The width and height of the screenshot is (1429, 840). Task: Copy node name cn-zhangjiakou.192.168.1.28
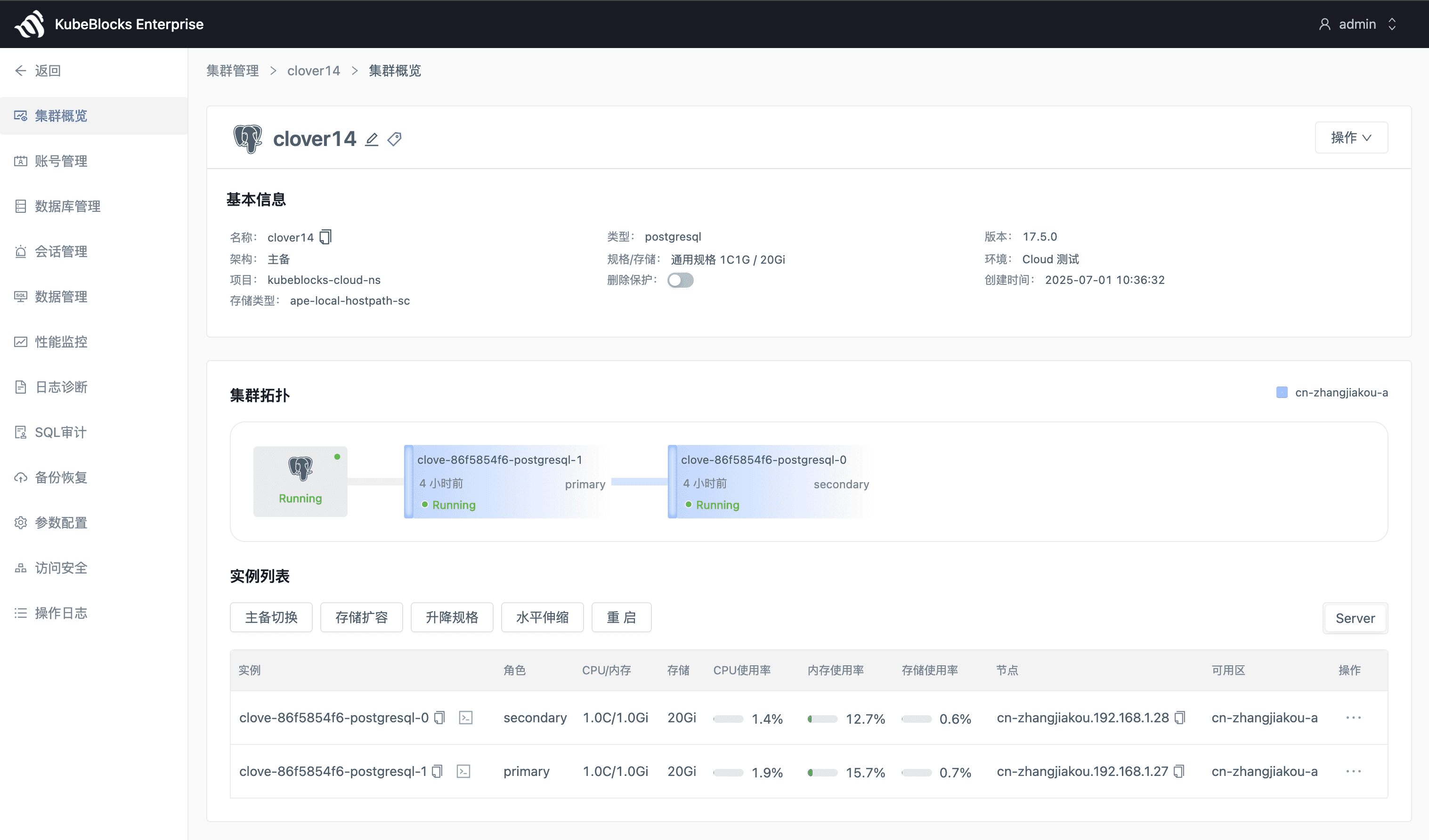click(x=1180, y=718)
